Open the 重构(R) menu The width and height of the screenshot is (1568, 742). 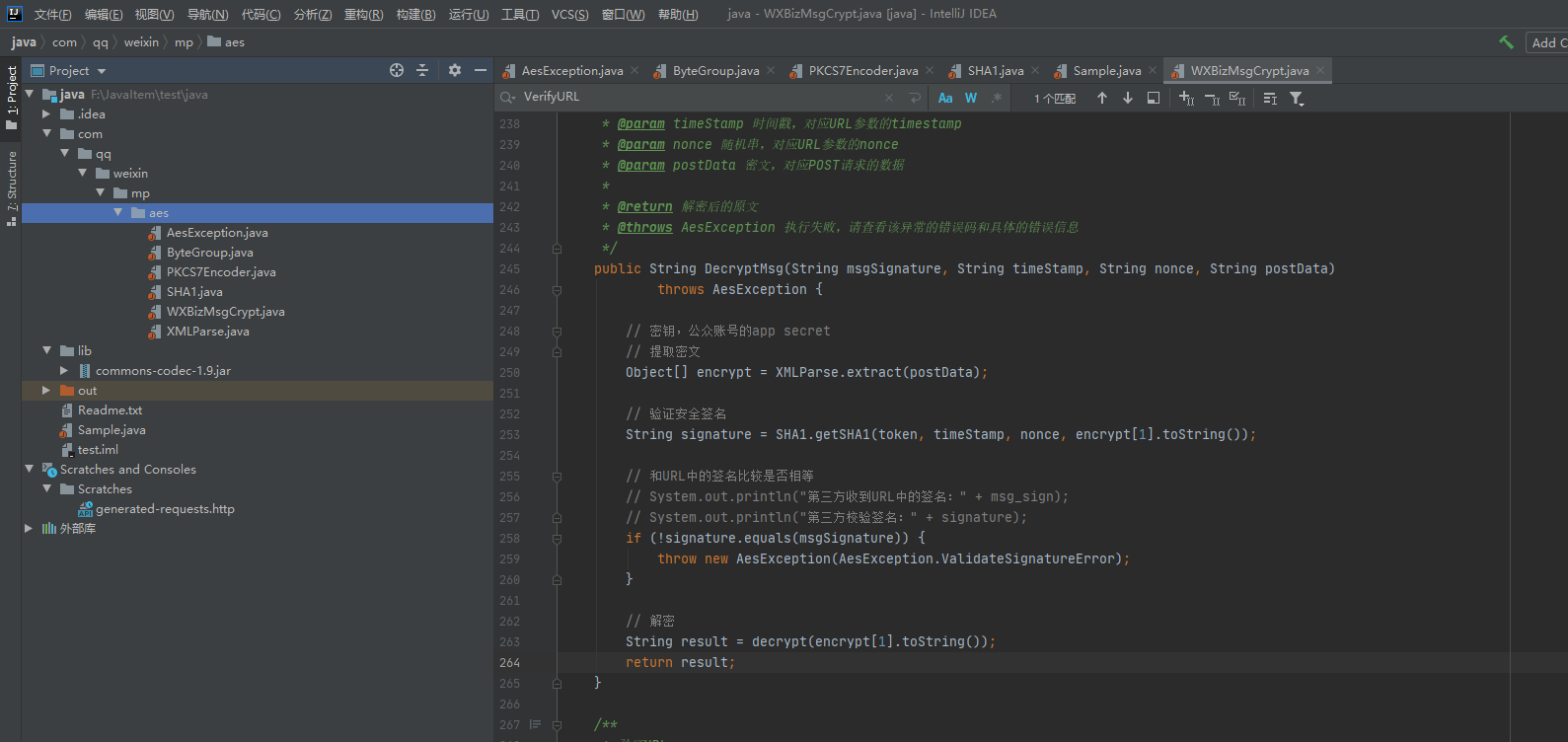point(363,14)
